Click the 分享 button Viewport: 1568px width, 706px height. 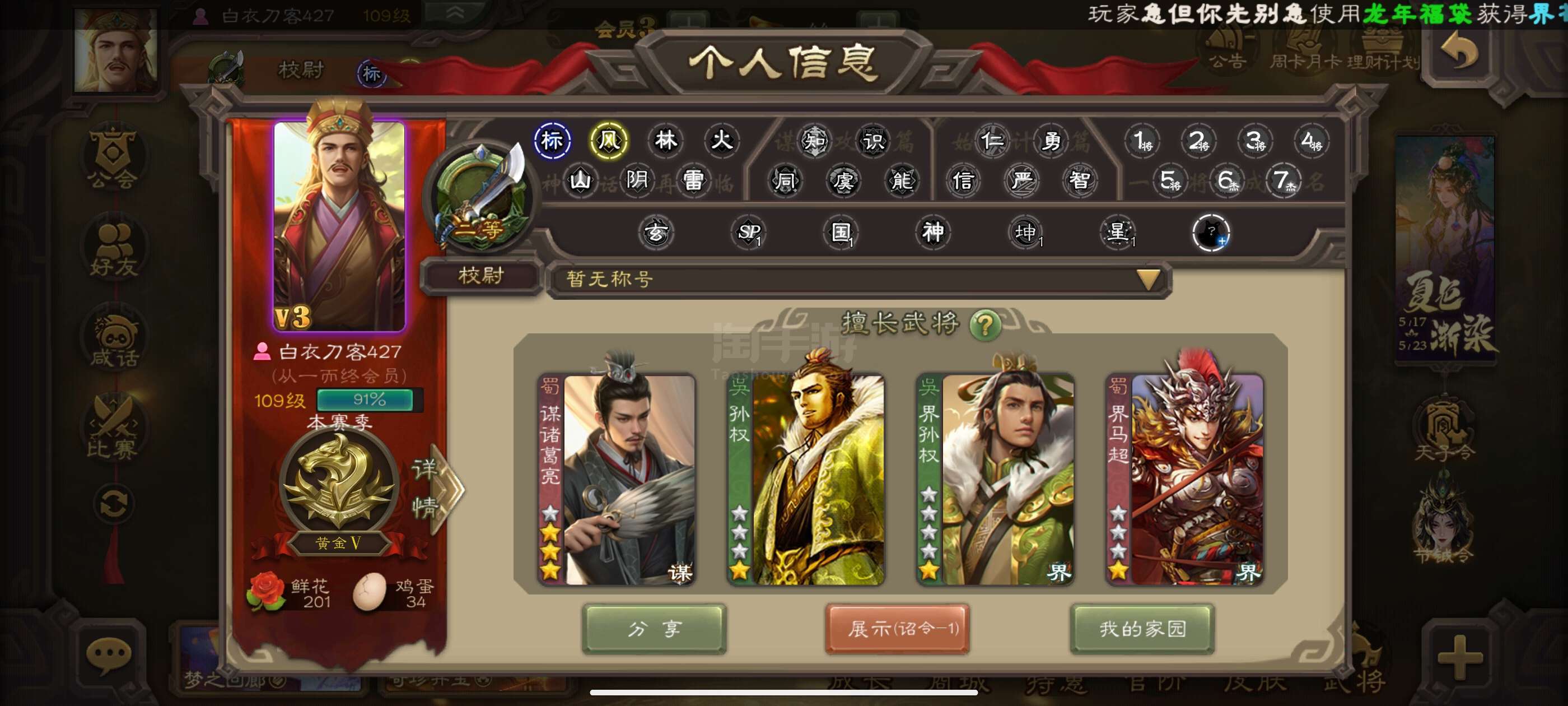(654, 628)
